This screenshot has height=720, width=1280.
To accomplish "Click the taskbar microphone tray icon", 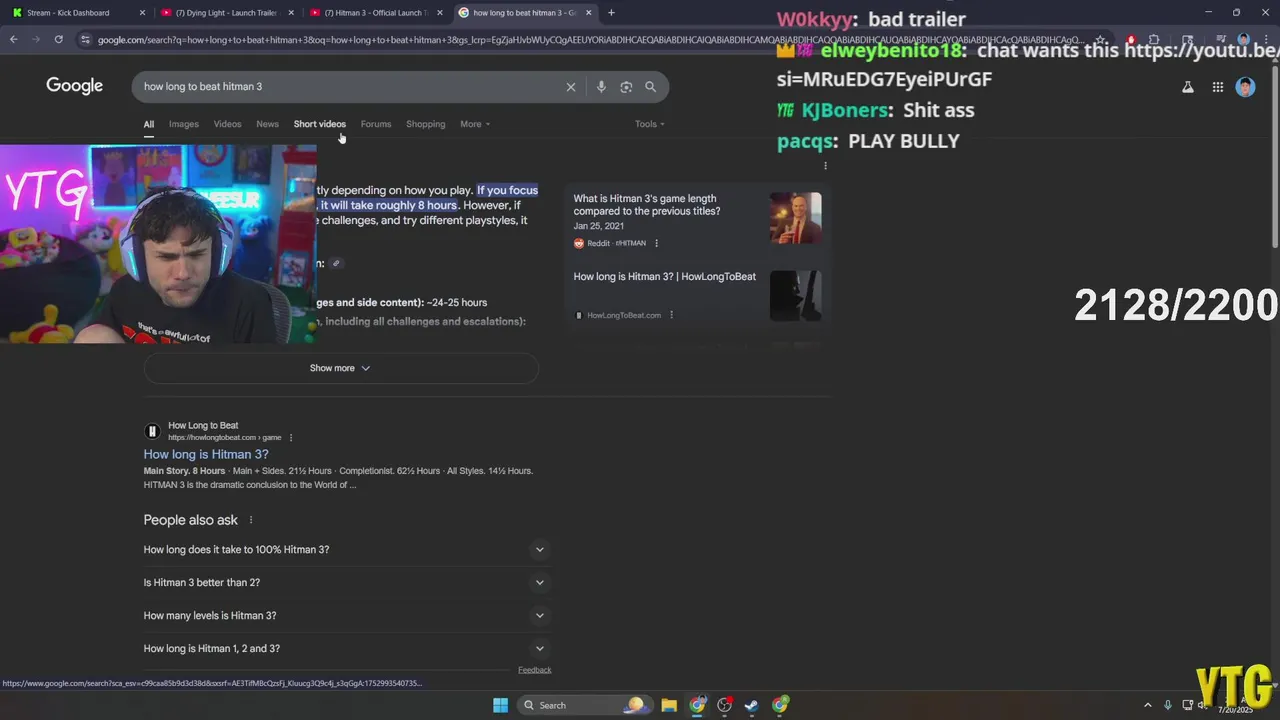I will click(x=1167, y=705).
